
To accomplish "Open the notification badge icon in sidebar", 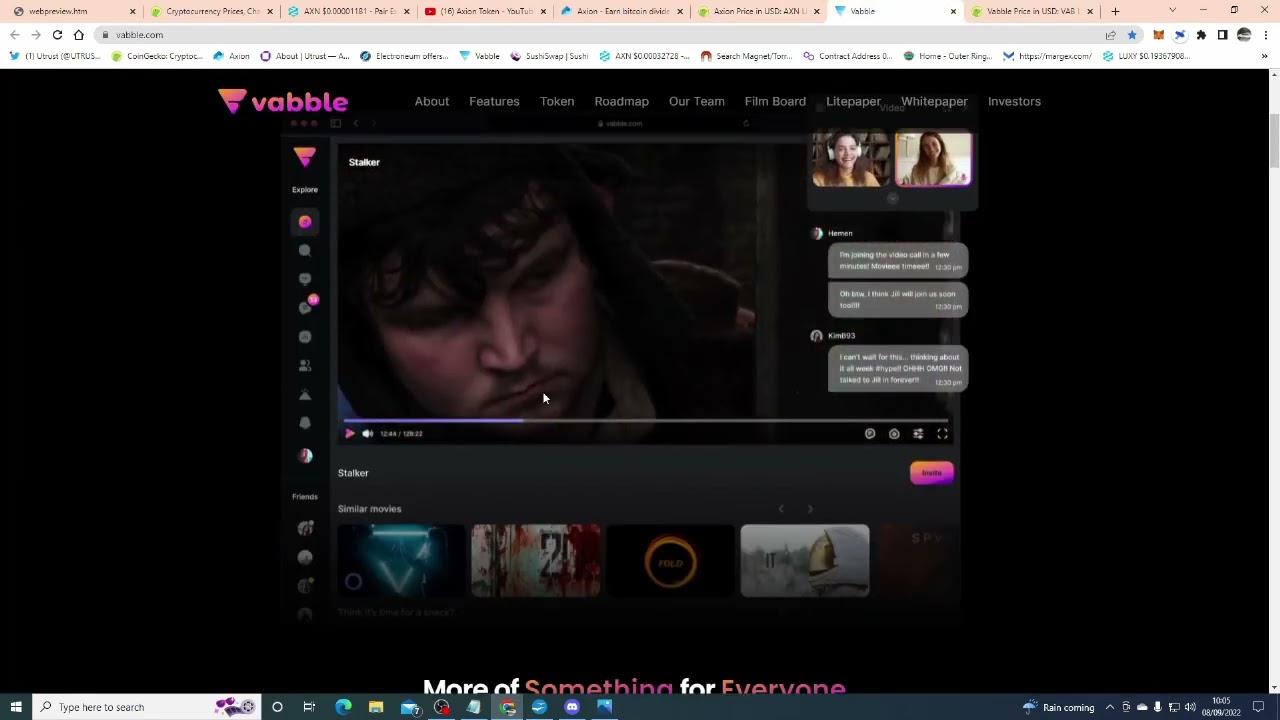I will pyautogui.click(x=307, y=306).
